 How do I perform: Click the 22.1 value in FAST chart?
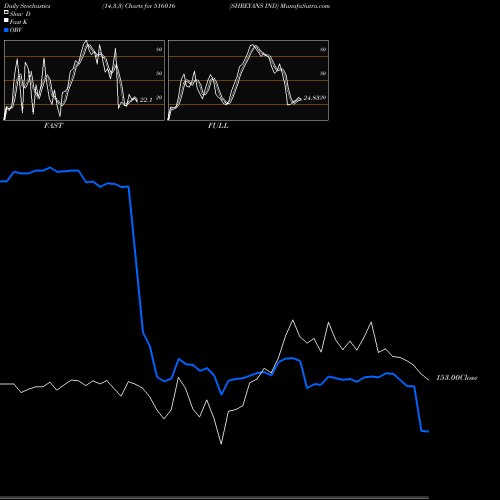[x=146, y=100]
